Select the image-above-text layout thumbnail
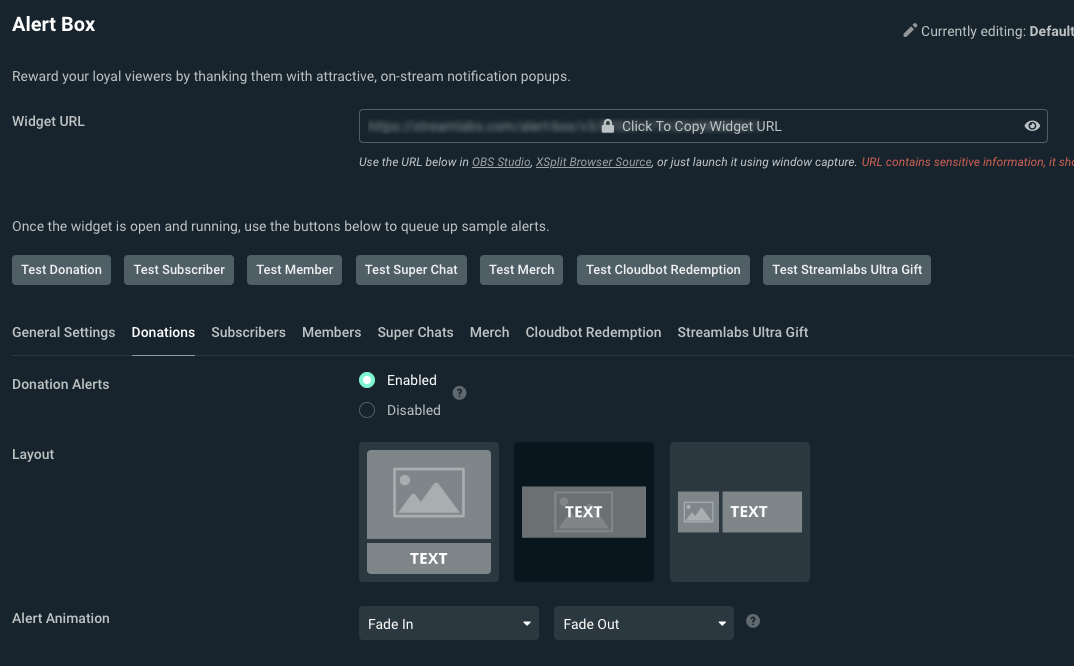This screenshot has height=666, width=1074. tap(428, 511)
